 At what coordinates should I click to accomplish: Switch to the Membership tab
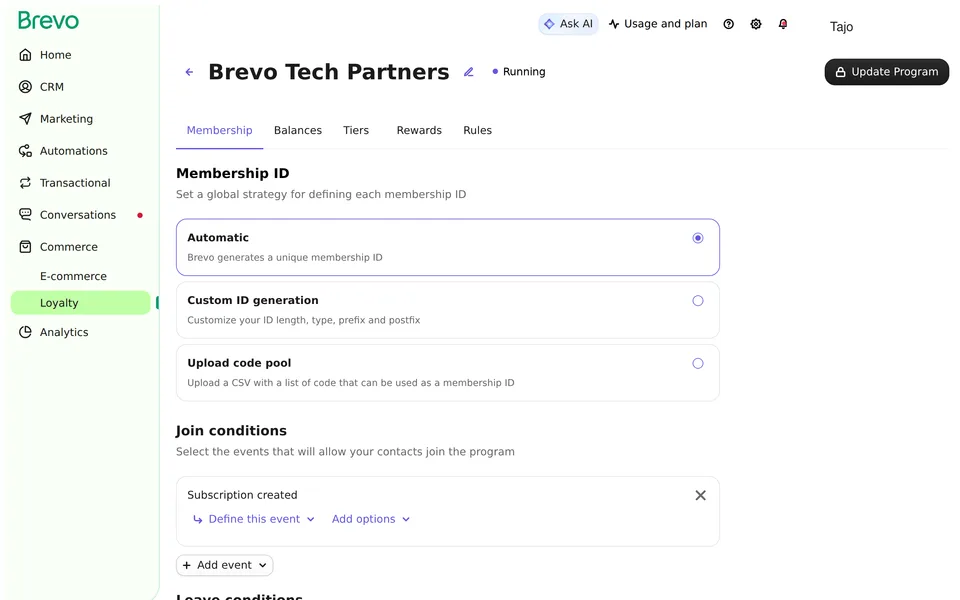click(219, 130)
